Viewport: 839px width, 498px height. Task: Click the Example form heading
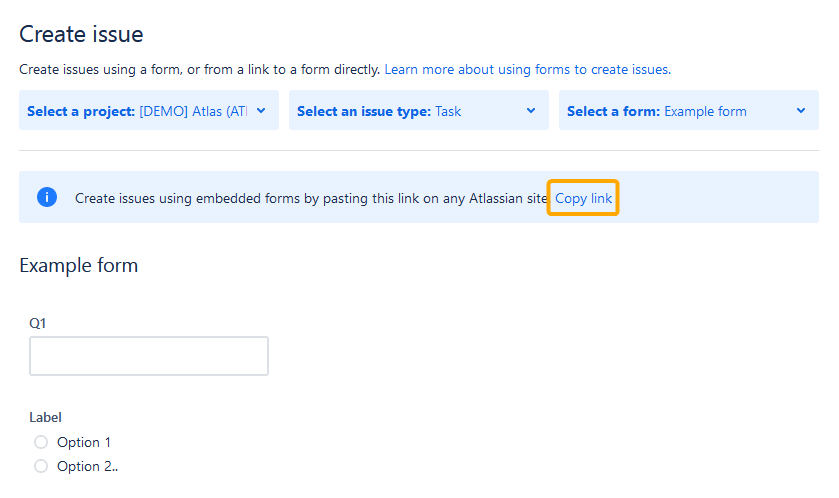(x=79, y=265)
